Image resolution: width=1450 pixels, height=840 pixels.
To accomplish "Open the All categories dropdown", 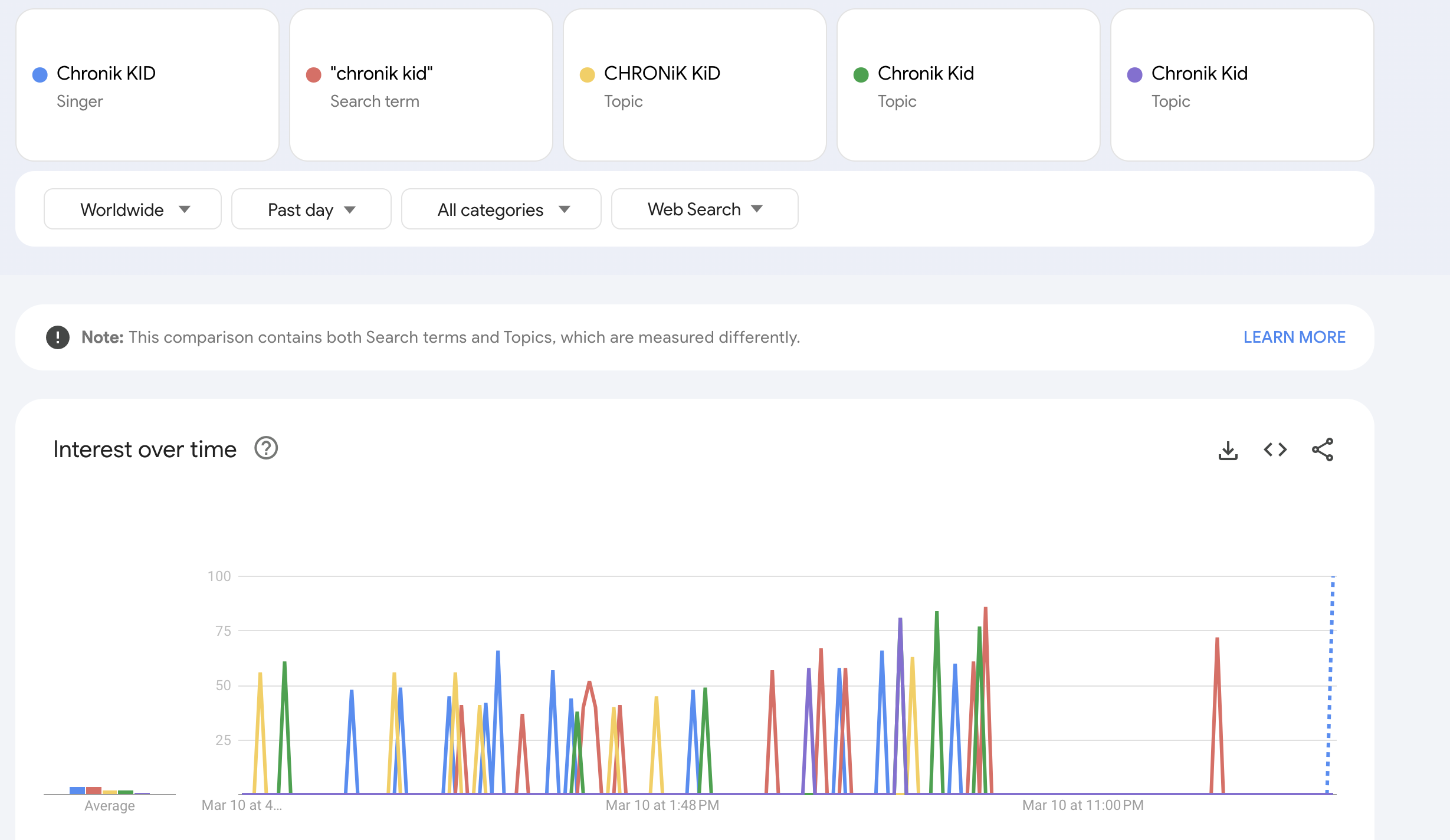I will [x=501, y=209].
